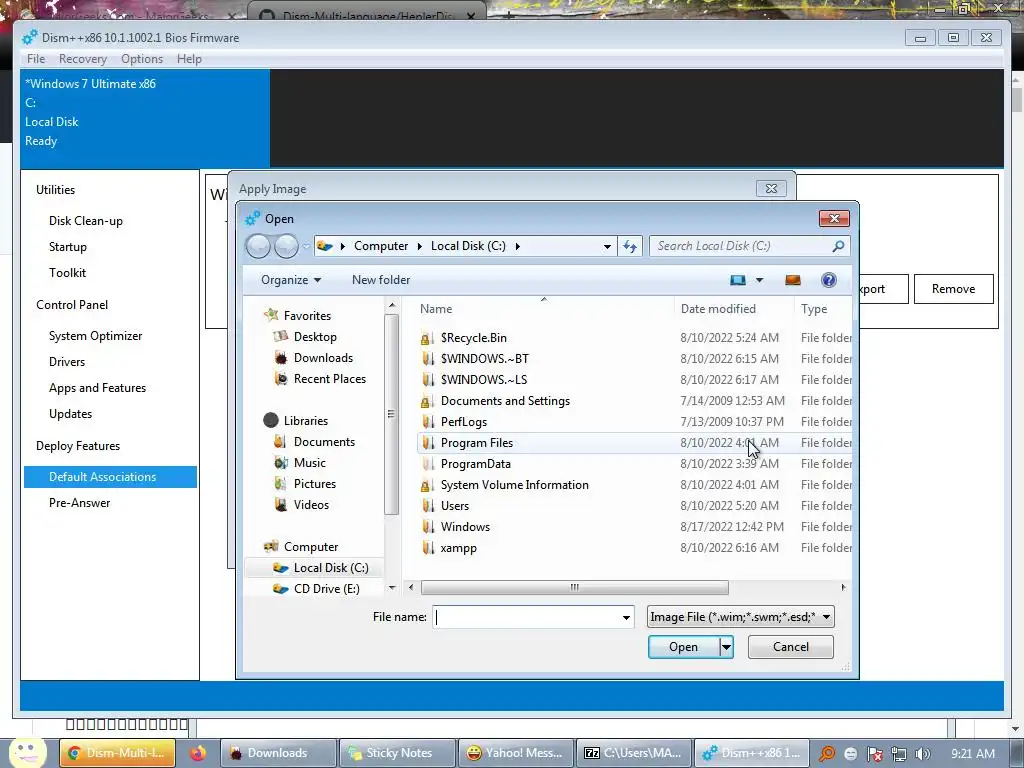Click the Cancel button
The width and height of the screenshot is (1024, 768).
pyautogui.click(x=791, y=647)
